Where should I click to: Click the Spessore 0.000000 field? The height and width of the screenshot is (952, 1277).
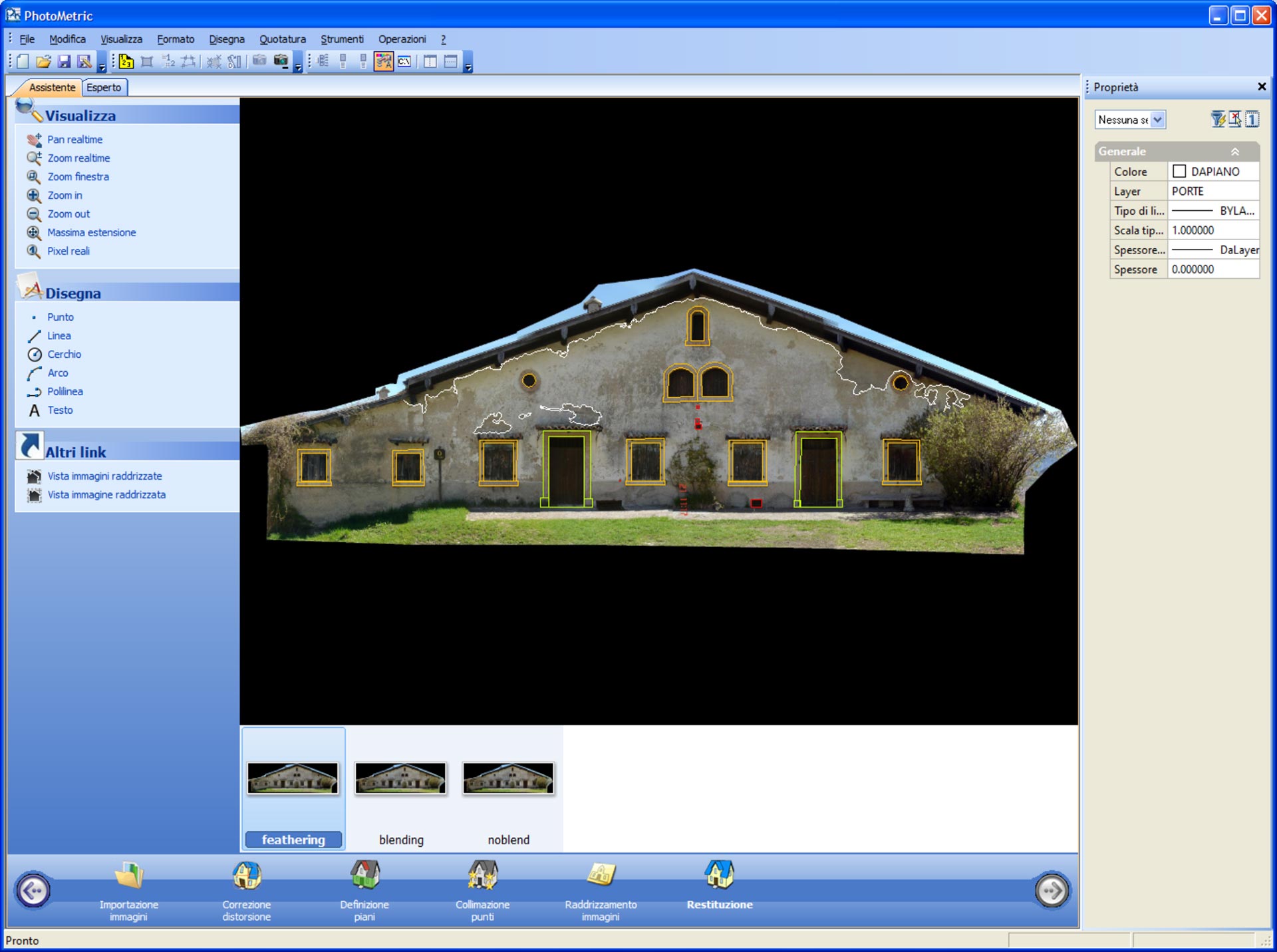pyautogui.click(x=1213, y=269)
